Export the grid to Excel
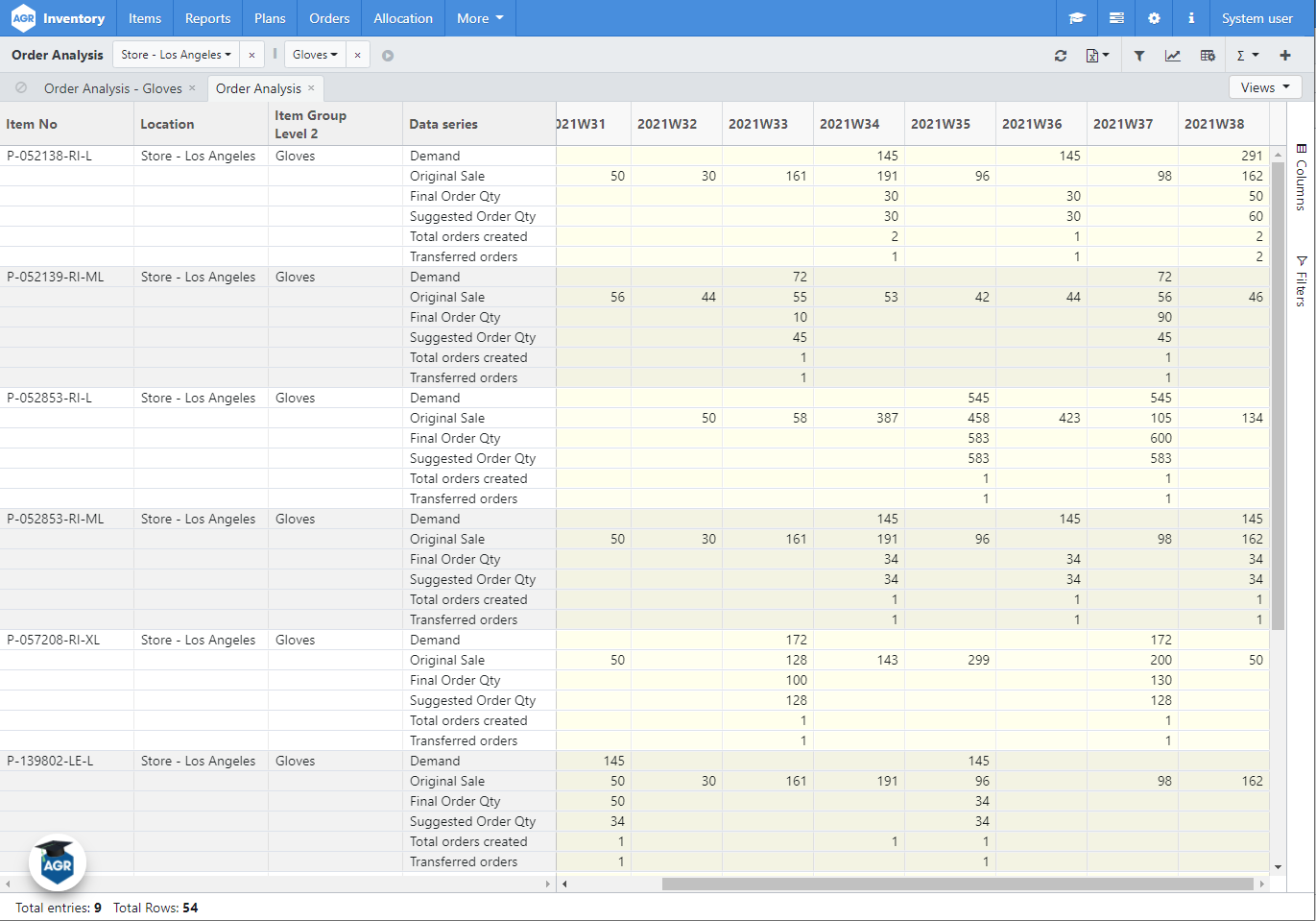The height and width of the screenshot is (921, 1316). pyautogui.click(x=1094, y=55)
